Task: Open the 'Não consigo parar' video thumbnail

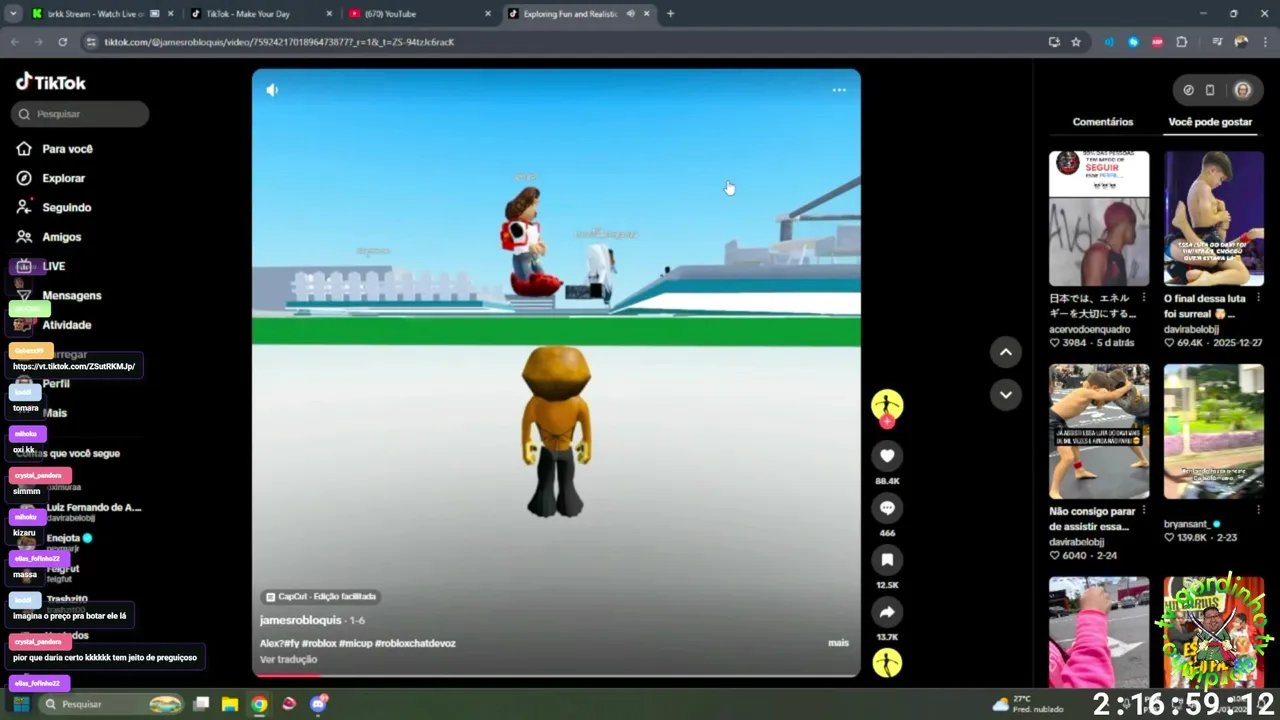Action: tap(1099, 431)
